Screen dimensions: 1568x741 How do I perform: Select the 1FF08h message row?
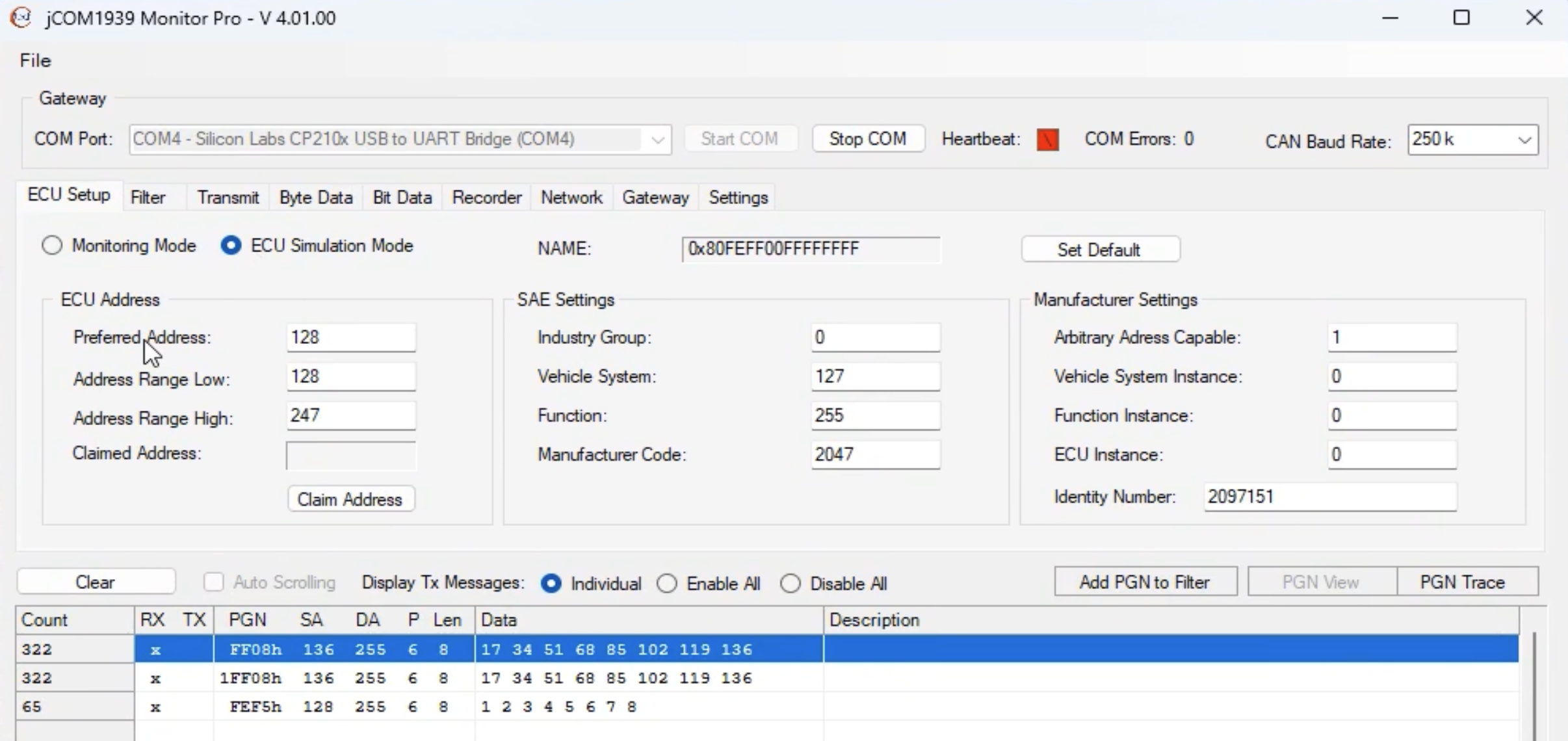click(x=767, y=678)
